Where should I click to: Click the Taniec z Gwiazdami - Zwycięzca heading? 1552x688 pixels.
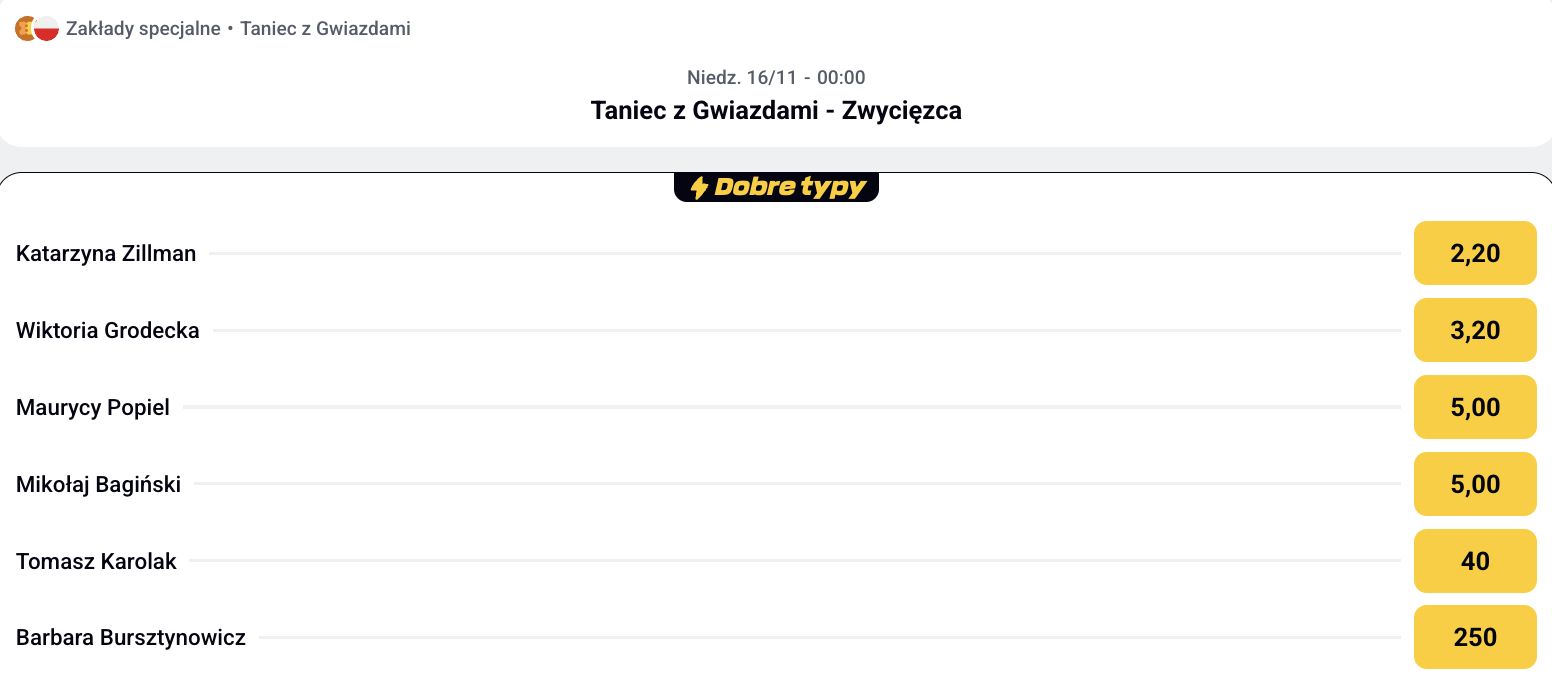[x=776, y=110]
